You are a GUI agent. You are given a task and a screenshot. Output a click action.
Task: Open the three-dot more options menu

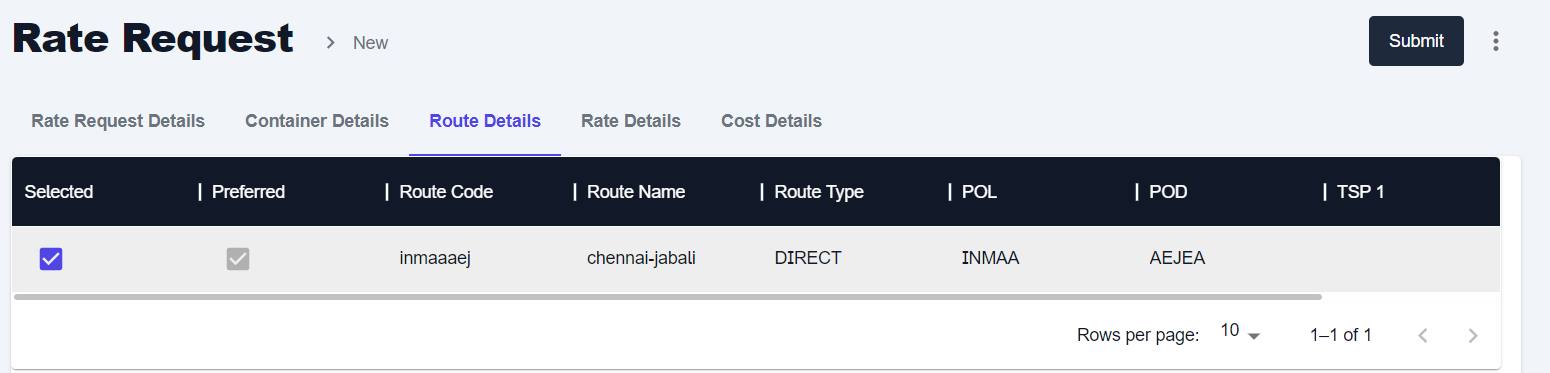[x=1496, y=41]
